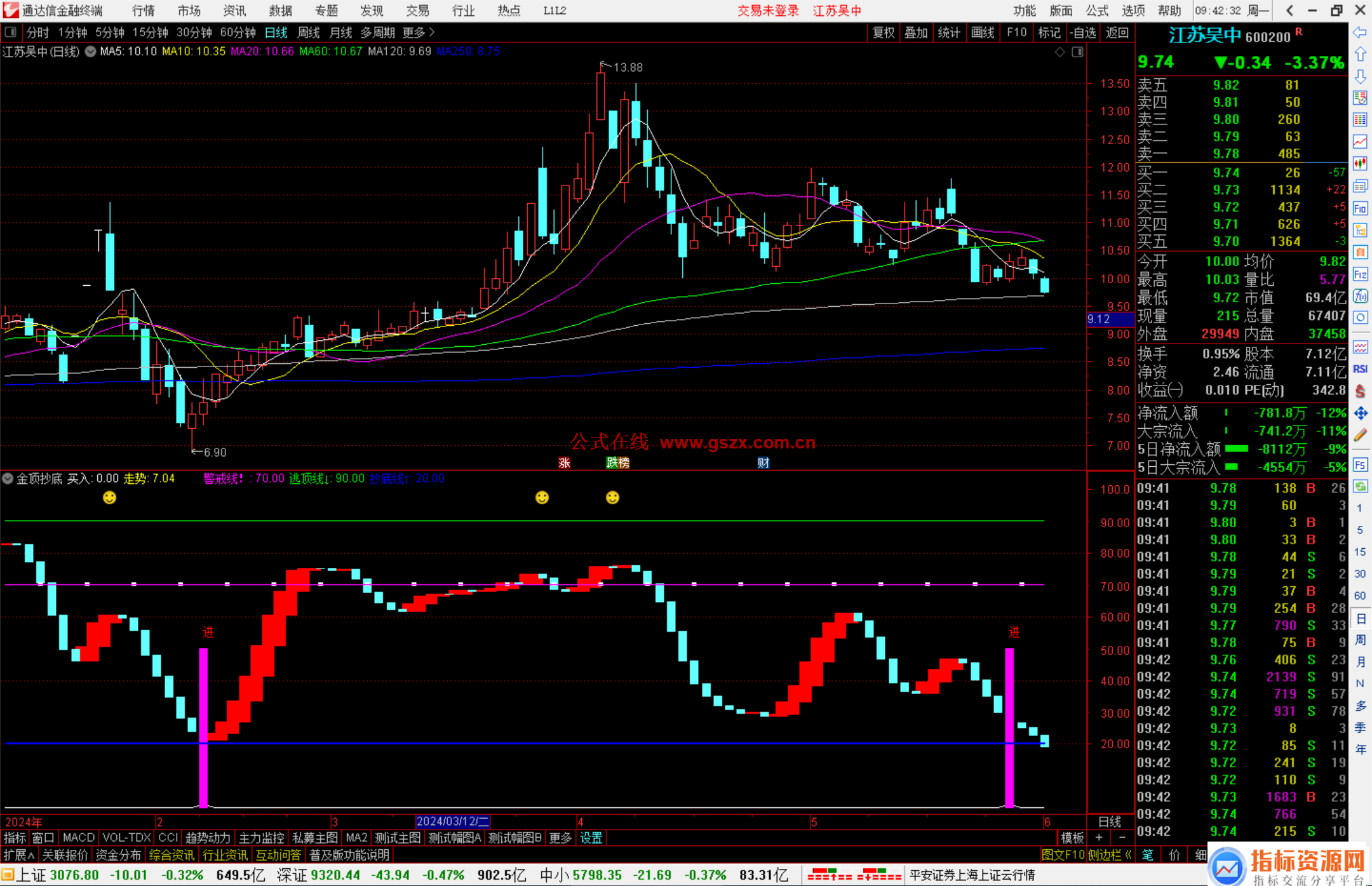Select the candlestick chart sidebar icon
Screen dimensions: 1372x886
click(x=1360, y=164)
